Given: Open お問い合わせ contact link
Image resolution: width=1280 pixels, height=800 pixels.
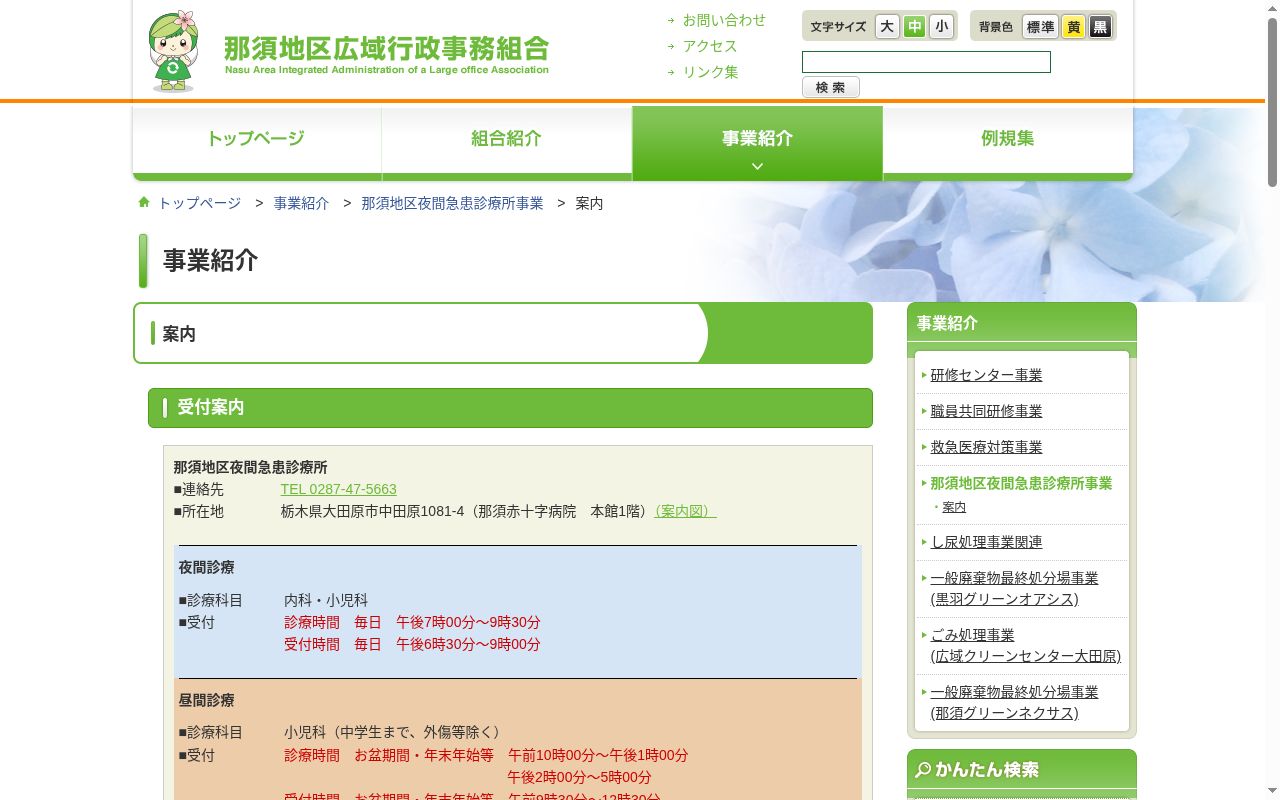Looking at the screenshot, I should coord(724,20).
